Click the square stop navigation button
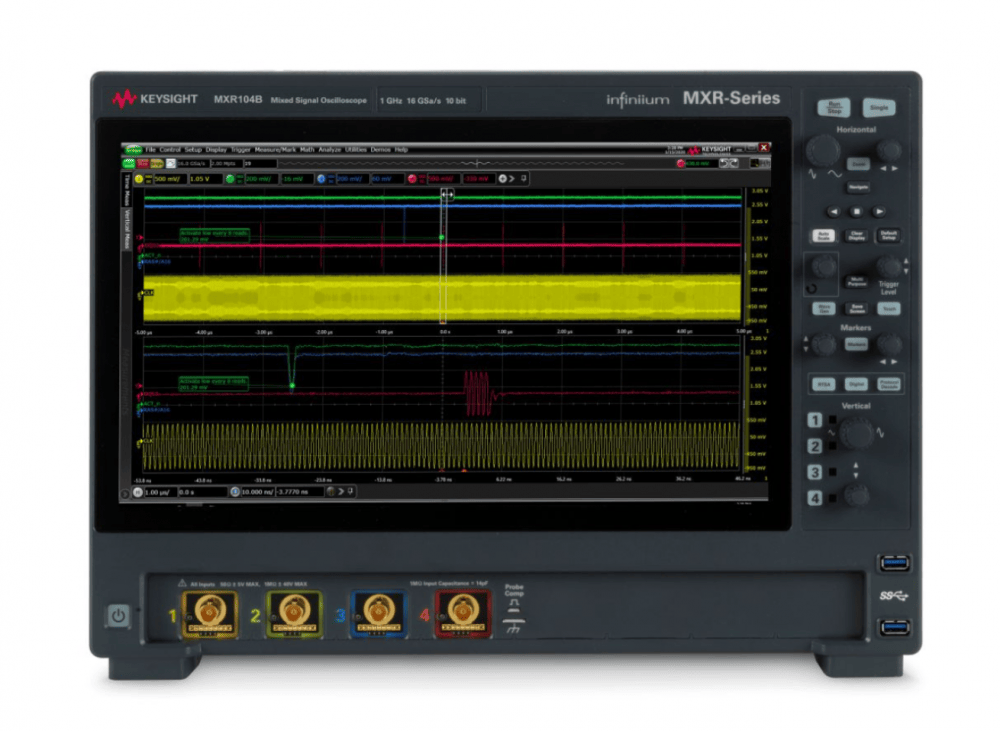 [x=857, y=211]
